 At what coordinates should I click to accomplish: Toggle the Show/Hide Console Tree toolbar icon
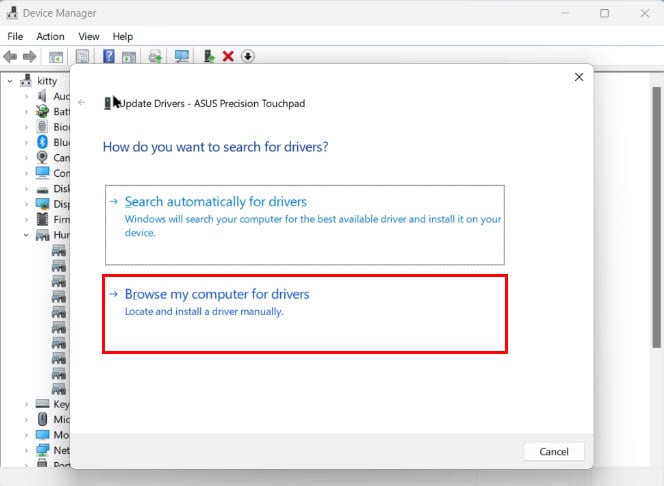tap(56, 57)
